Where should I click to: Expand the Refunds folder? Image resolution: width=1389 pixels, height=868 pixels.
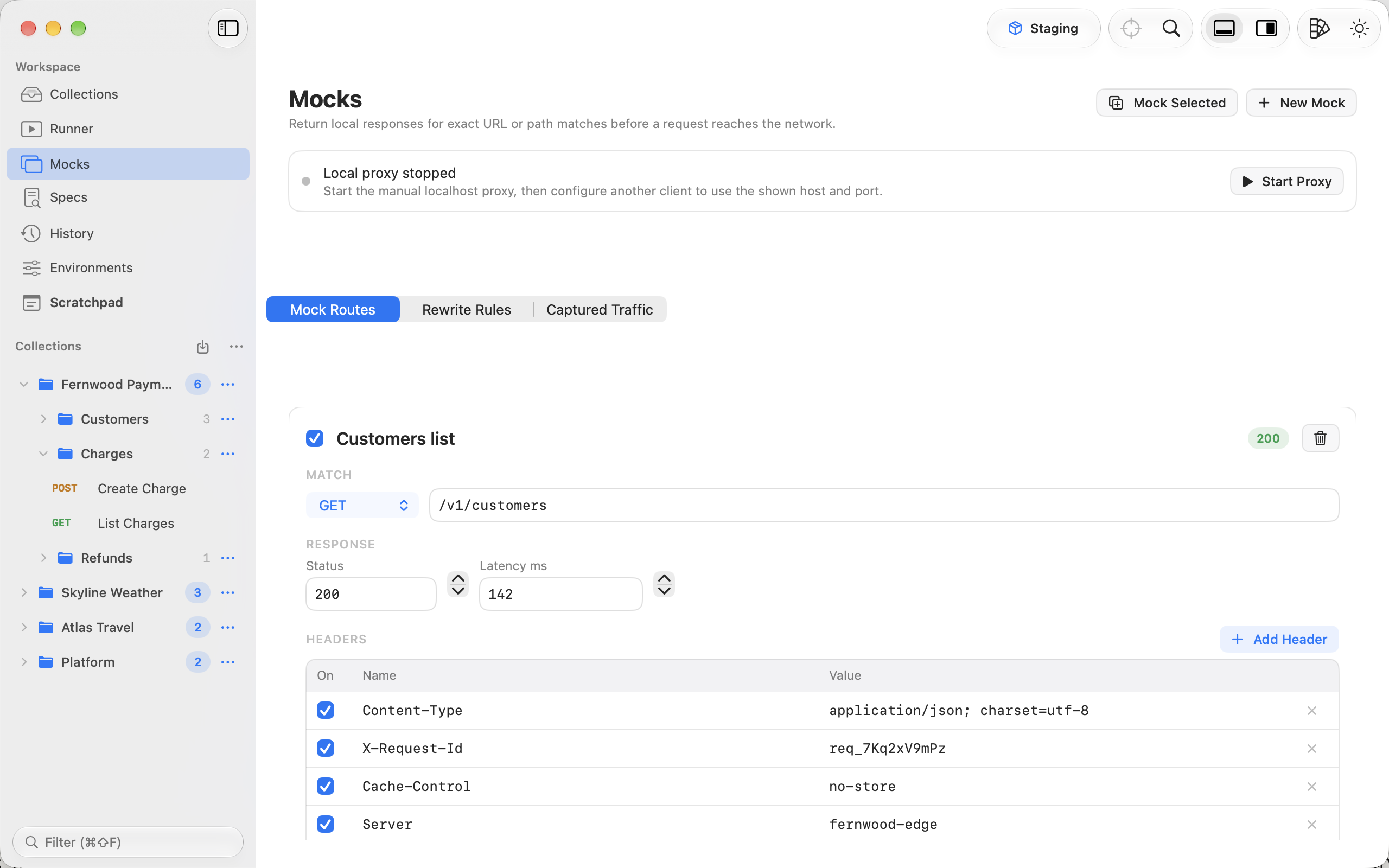click(x=43, y=558)
